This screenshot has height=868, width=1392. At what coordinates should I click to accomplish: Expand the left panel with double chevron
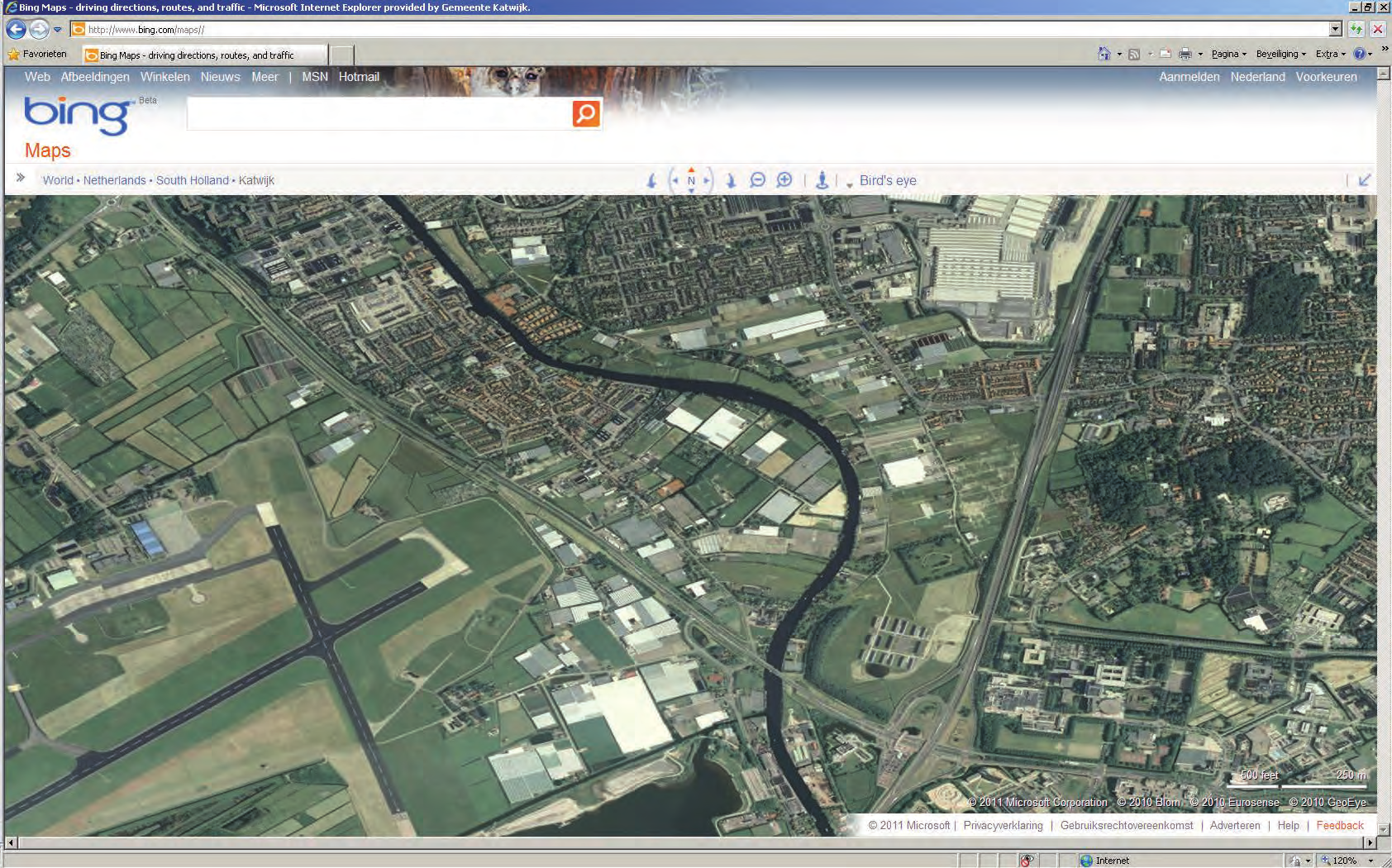click(x=21, y=178)
